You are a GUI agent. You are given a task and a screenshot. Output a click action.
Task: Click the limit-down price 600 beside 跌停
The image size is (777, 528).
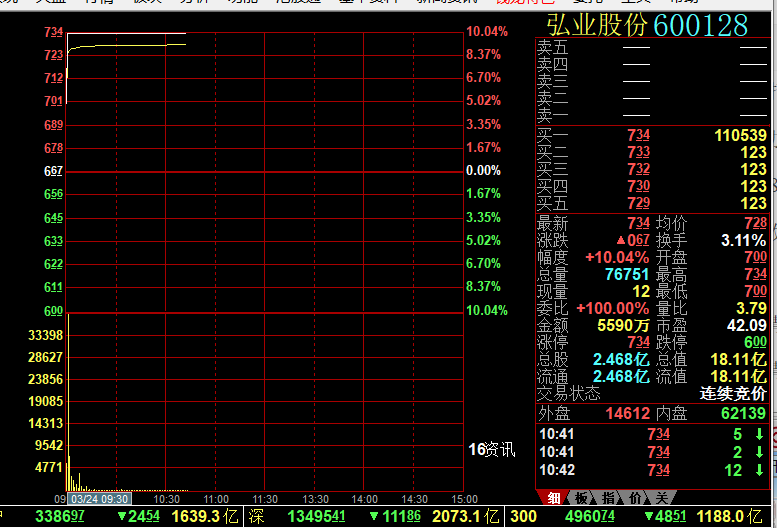click(755, 342)
